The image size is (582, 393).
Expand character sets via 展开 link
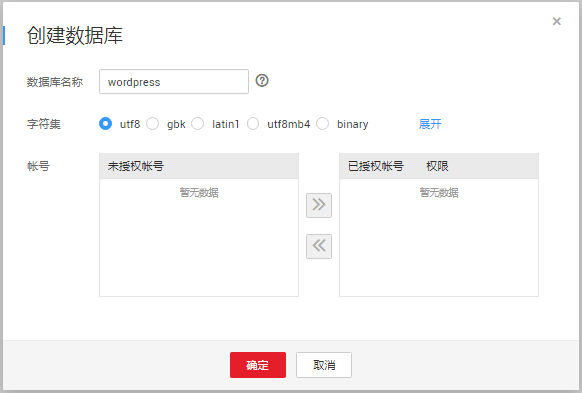430,124
